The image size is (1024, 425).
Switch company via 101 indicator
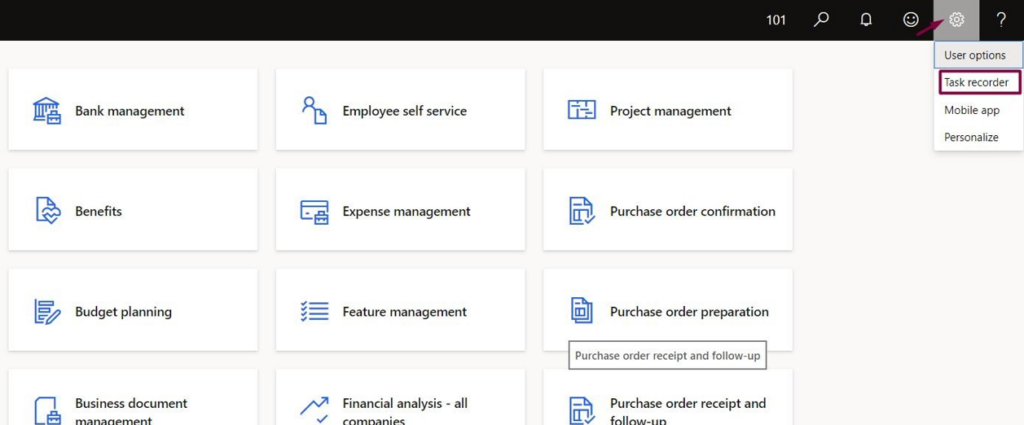pos(776,20)
